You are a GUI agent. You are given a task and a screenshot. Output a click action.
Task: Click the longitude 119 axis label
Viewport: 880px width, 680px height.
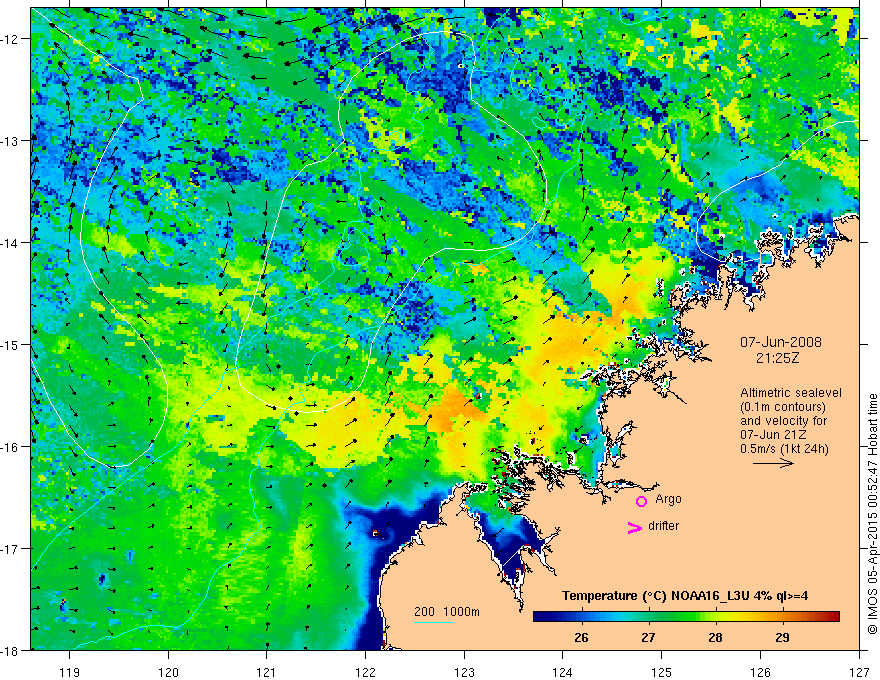click(70, 672)
